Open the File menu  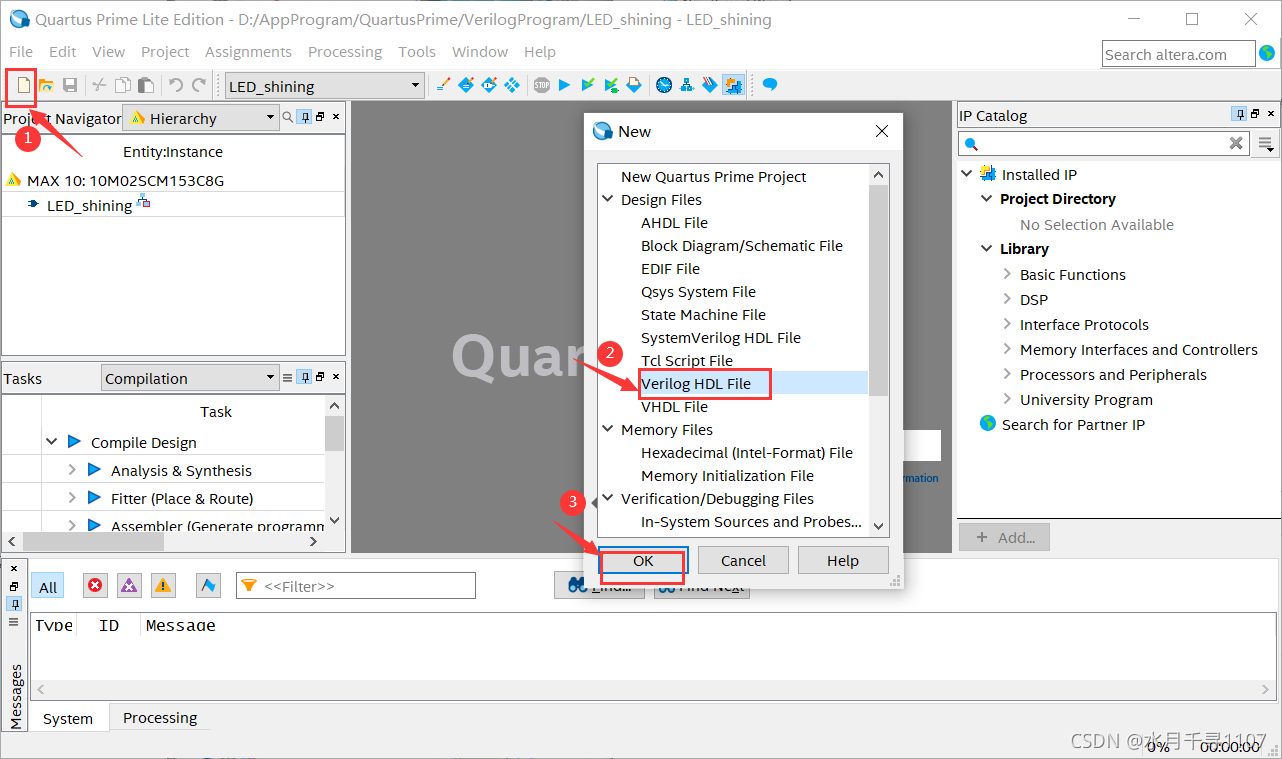tap(21, 51)
